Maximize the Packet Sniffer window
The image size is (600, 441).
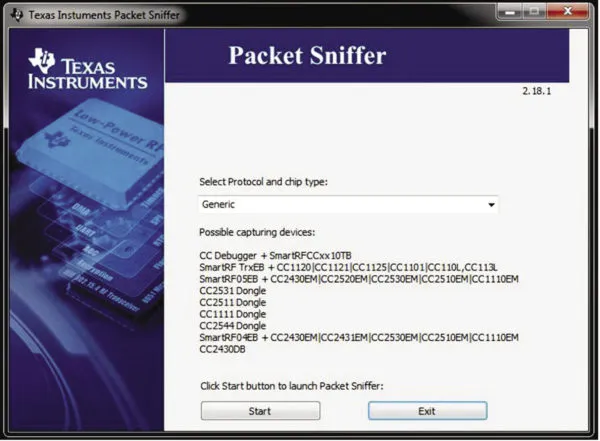[534, 12]
